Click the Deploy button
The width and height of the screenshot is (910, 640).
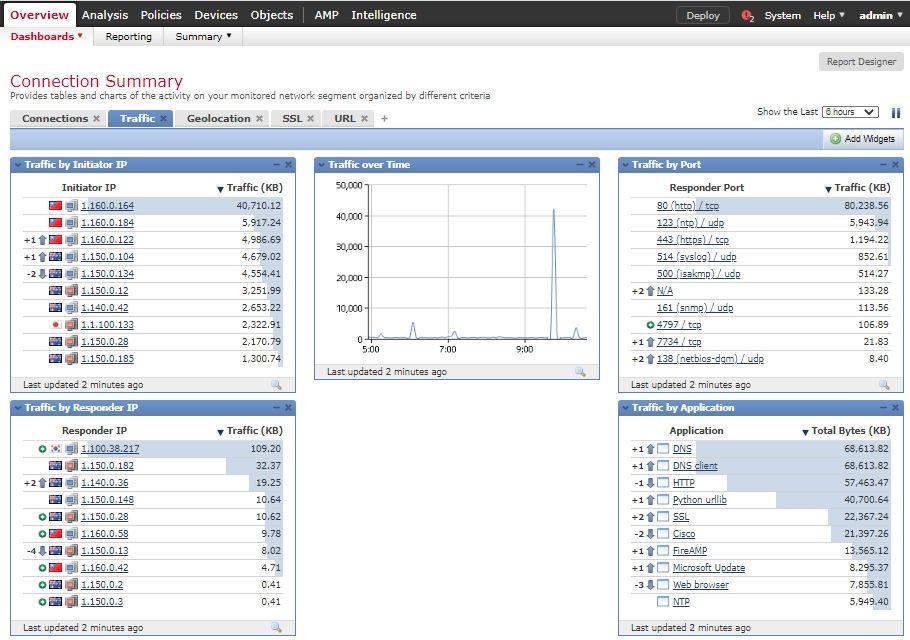point(703,16)
